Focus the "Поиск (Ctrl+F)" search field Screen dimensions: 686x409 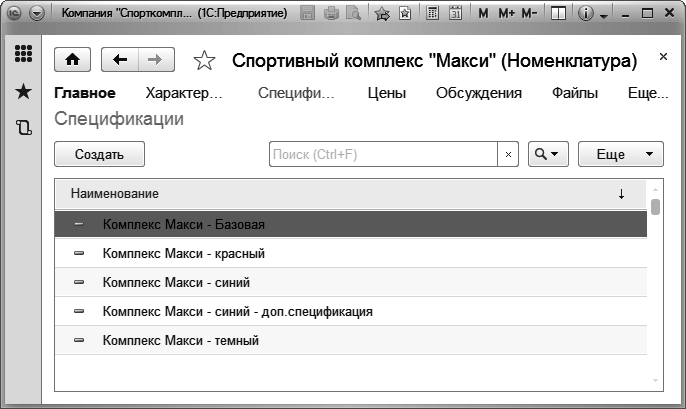tap(383, 154)
